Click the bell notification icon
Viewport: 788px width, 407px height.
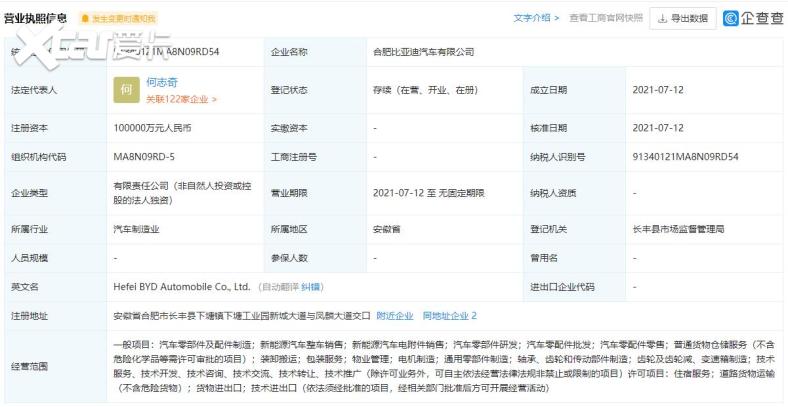pyautogui.click(x=85, y=19)
